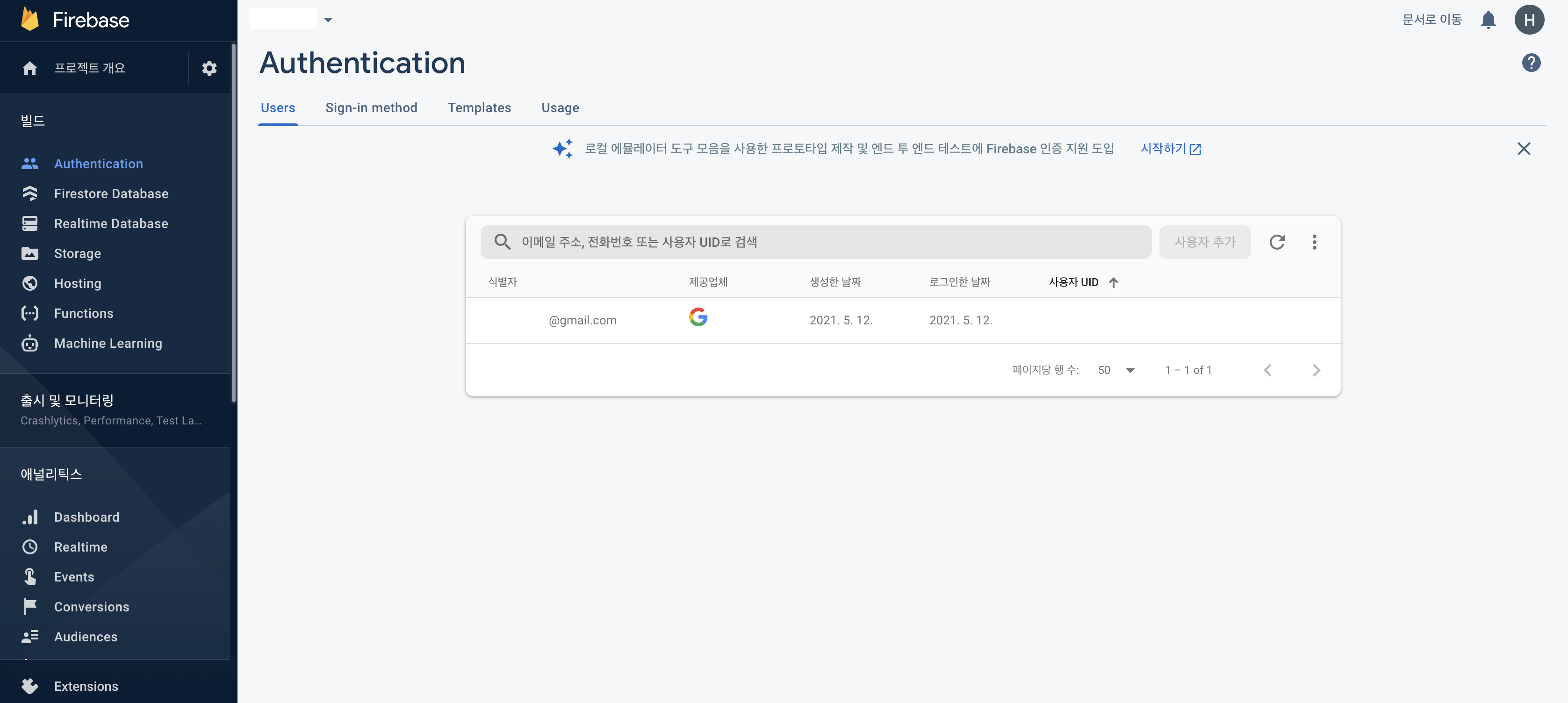Refresh the users list
Viewport: 1568px width, 703px height.
[1276, 242]
